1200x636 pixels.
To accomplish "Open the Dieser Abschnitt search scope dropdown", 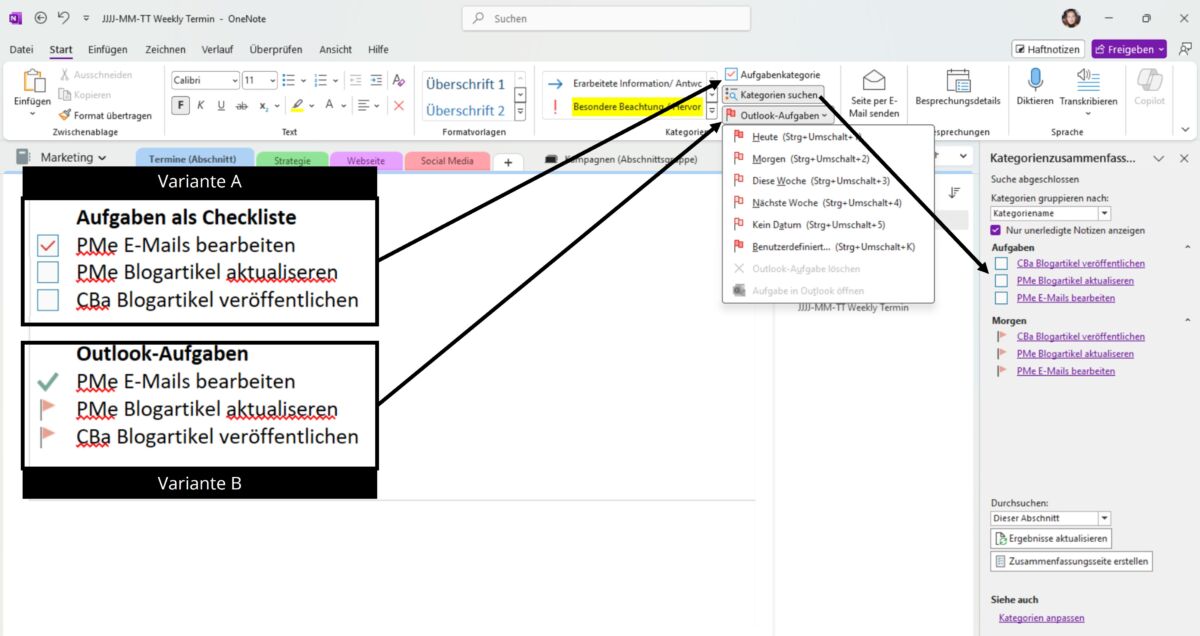I will [x=1104, y=517].
